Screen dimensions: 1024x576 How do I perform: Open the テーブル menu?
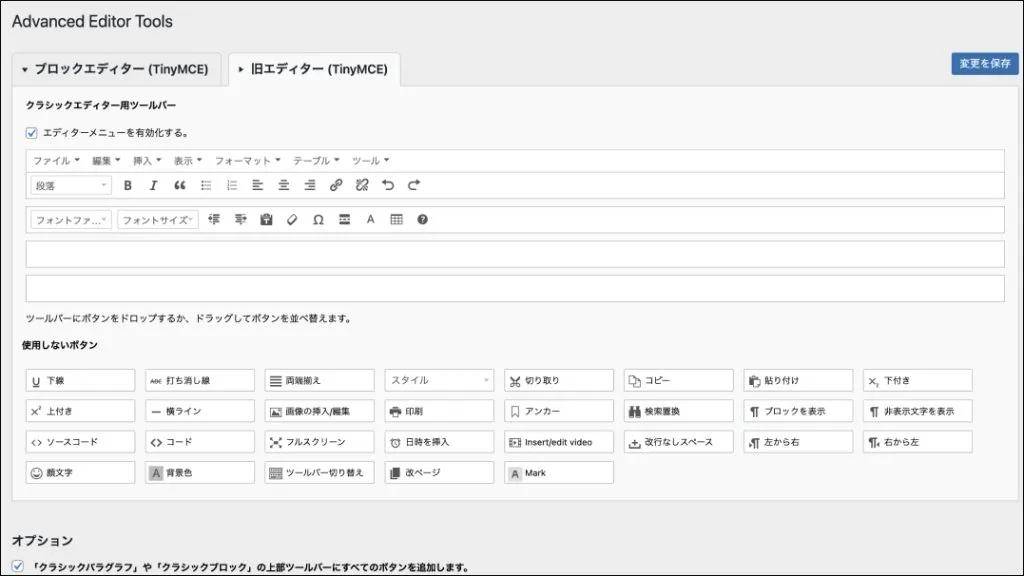click(316, 161)
